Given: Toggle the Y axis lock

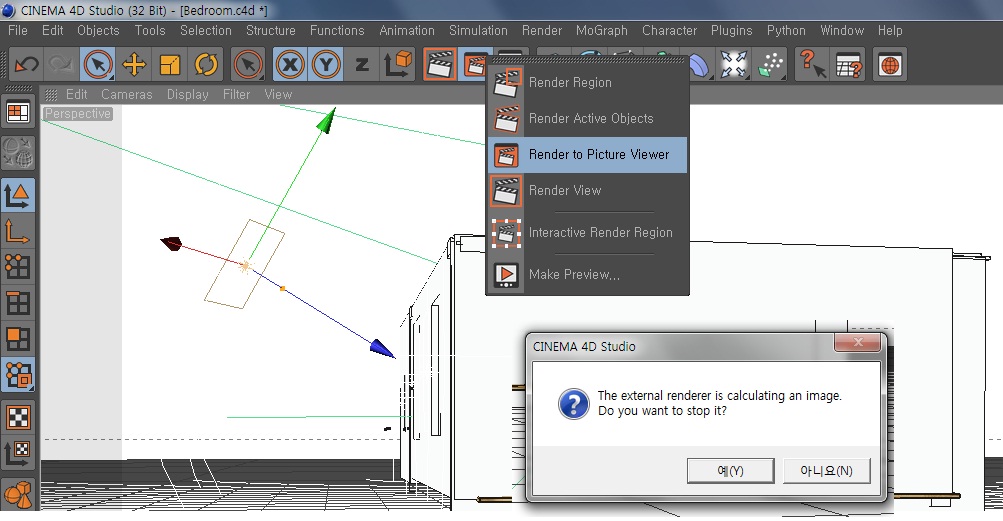Looking at the screenshot, I should pos(326,65).
